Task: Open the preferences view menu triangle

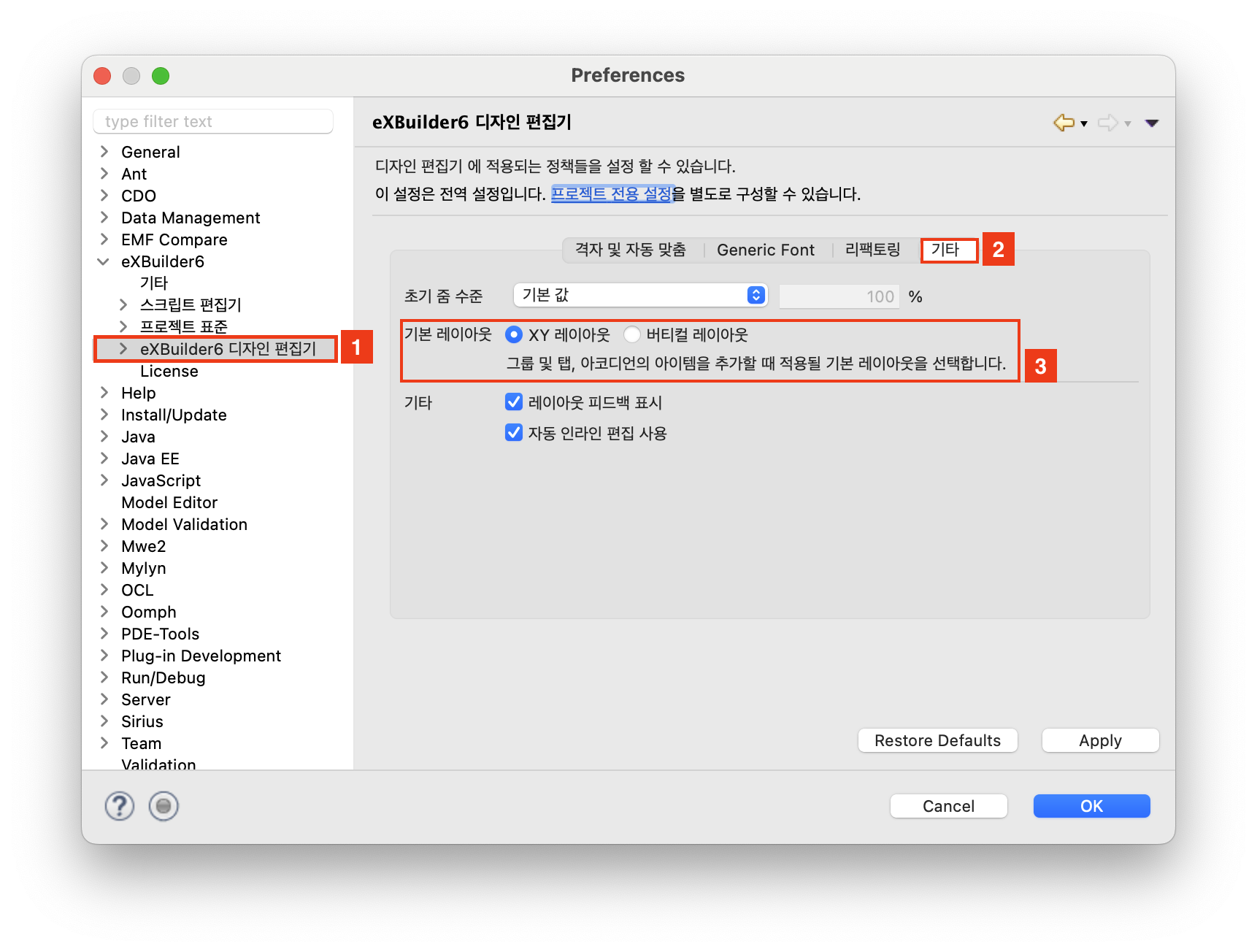Action: 1152,123
